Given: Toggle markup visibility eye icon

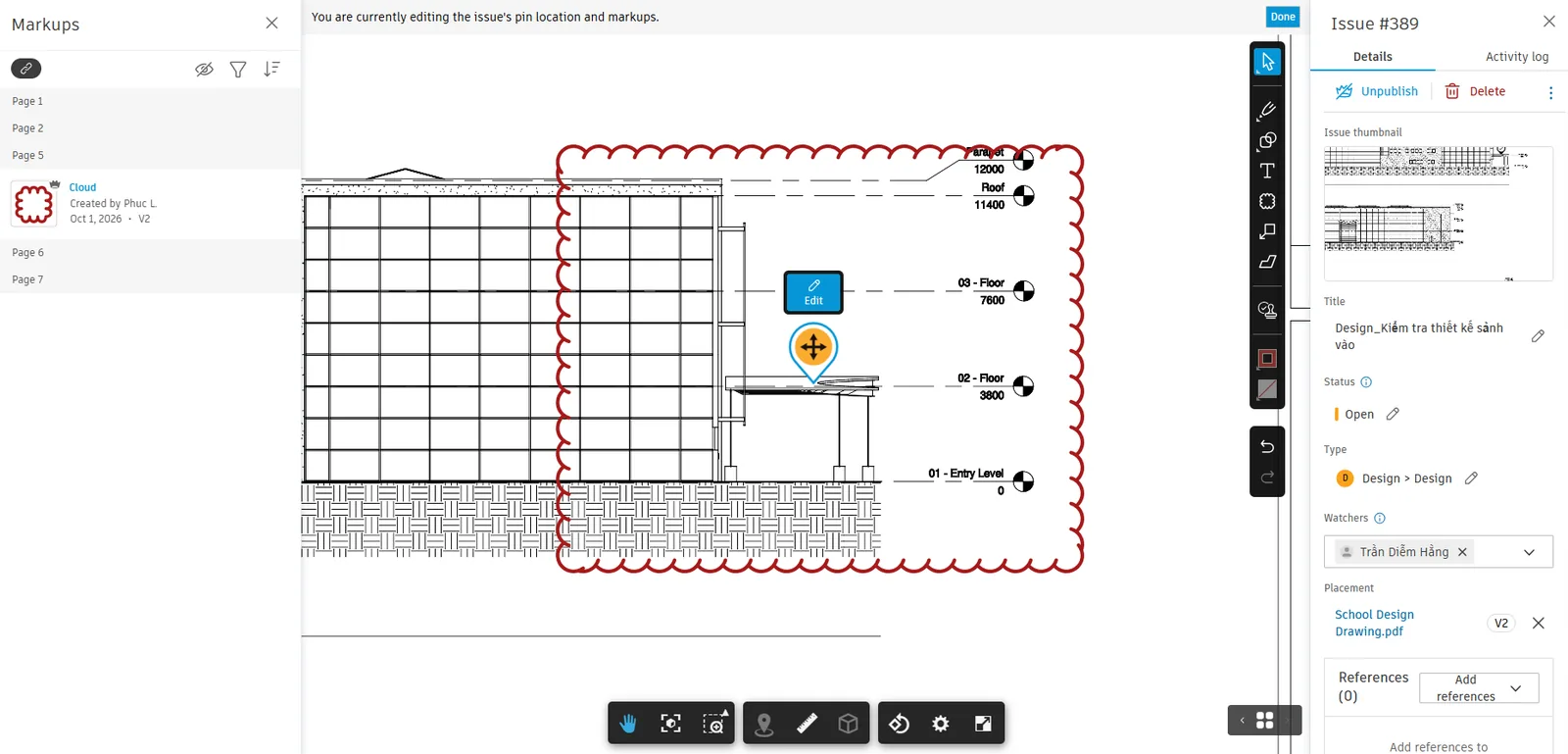Looking at the screenshot, I should click(204, 69).
